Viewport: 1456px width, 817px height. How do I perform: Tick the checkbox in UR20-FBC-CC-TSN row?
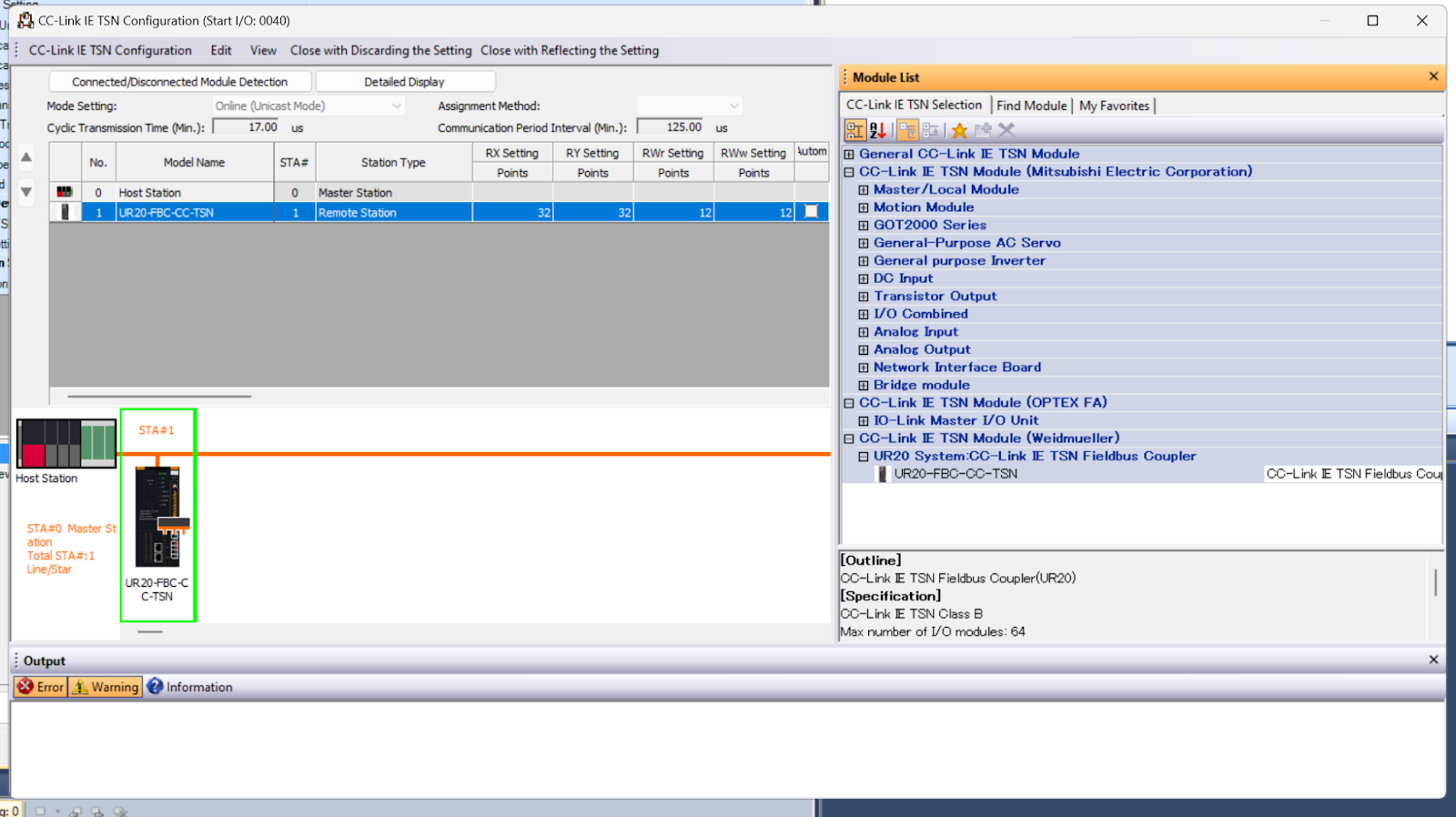(x=811, y=211)
